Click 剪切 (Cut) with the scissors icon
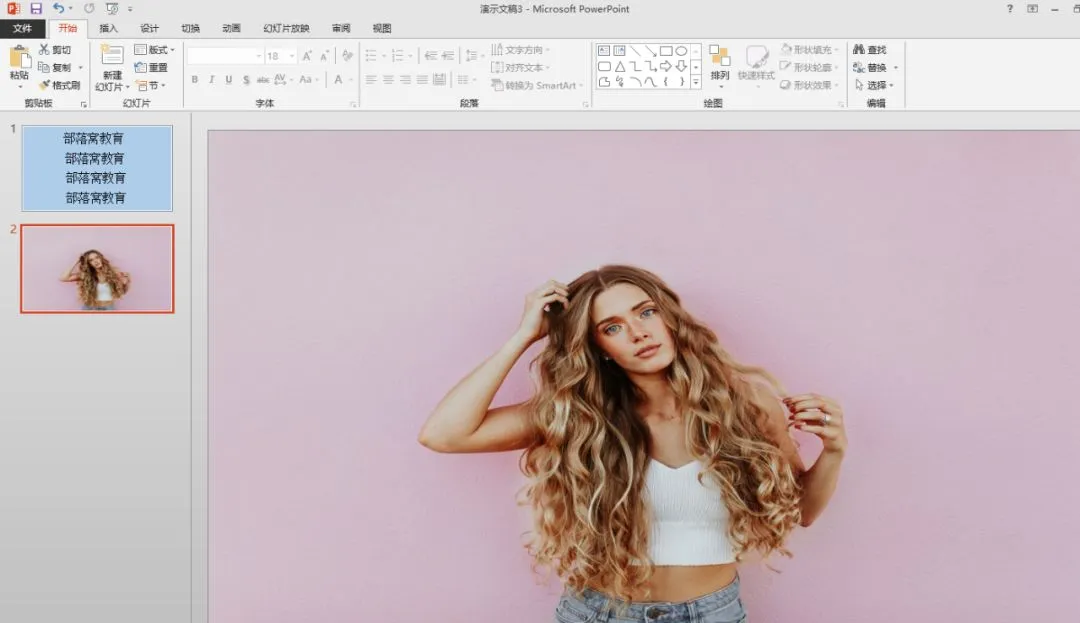Image resolution: width=1080 pixels, height=623 pixels. click(55, 50)
